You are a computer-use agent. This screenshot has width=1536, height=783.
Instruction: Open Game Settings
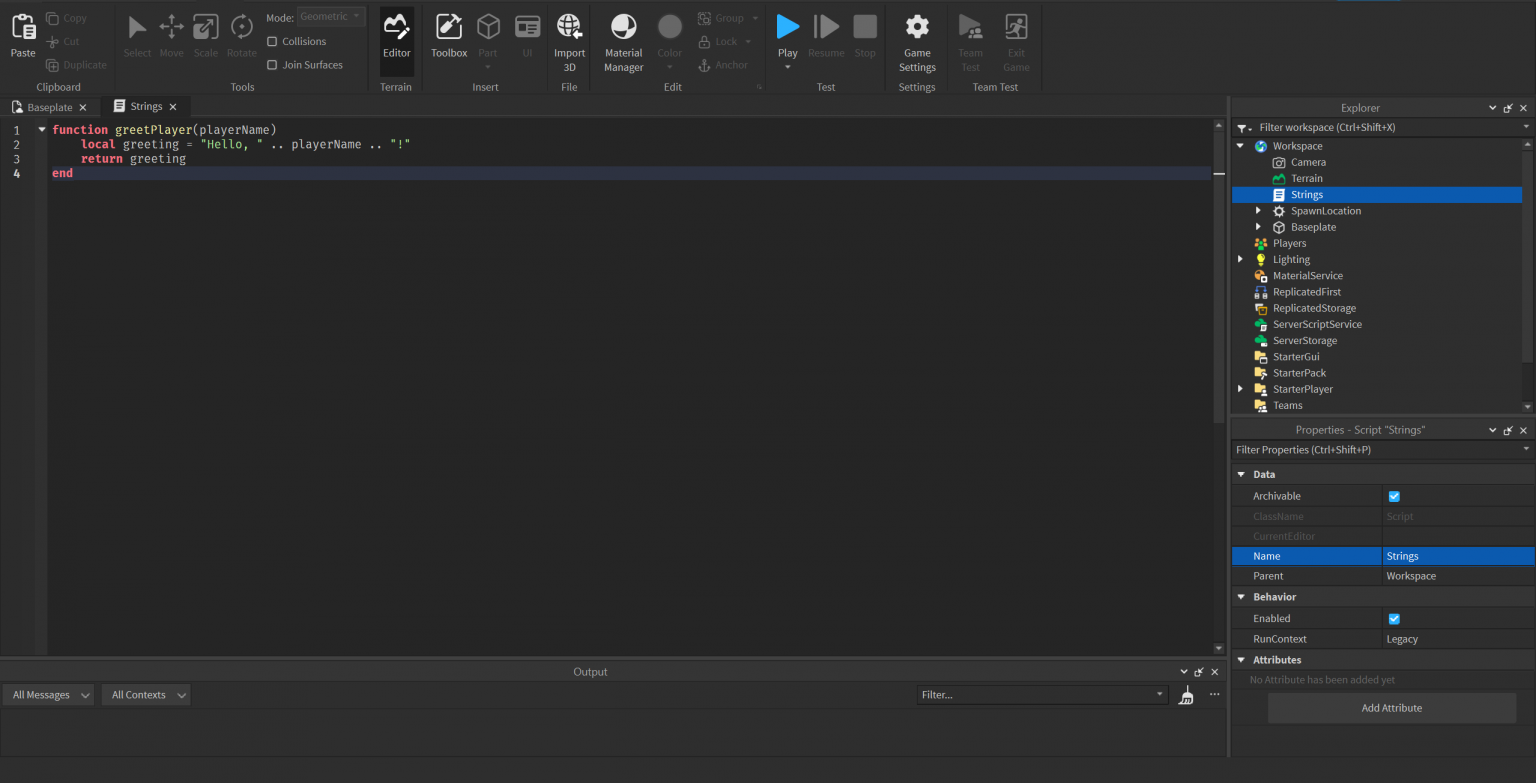(x=916, y=40)
